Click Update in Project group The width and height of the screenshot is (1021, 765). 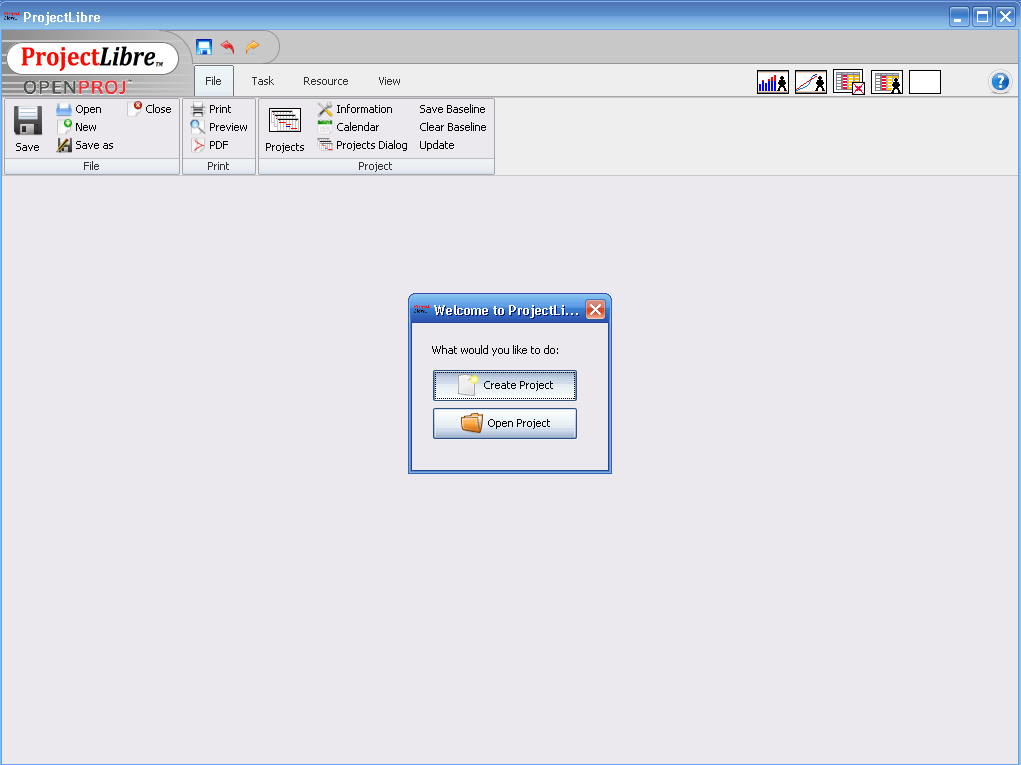[x=437, y=145]
